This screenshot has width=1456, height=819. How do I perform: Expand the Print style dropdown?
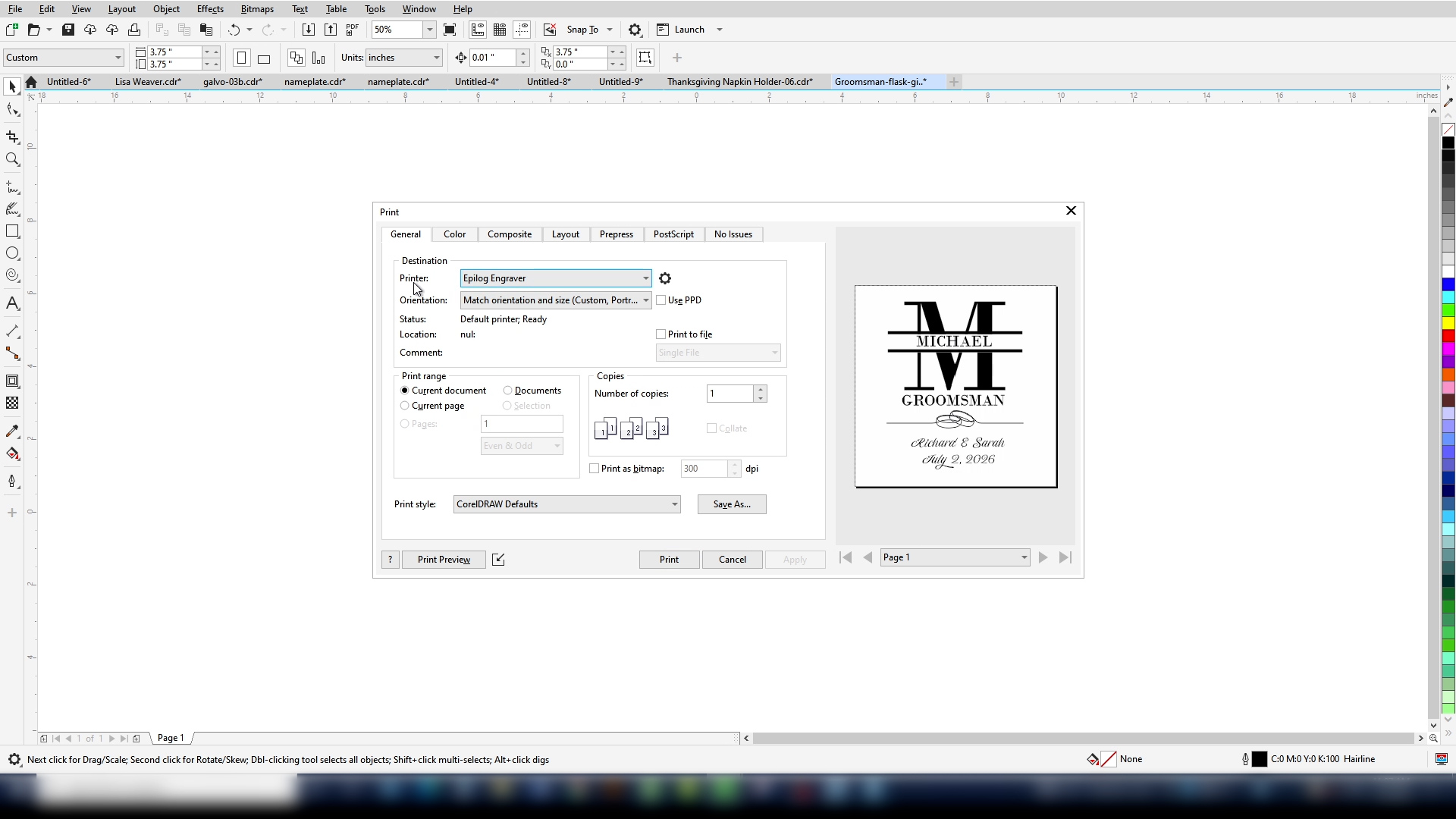(x=674, y=504)
